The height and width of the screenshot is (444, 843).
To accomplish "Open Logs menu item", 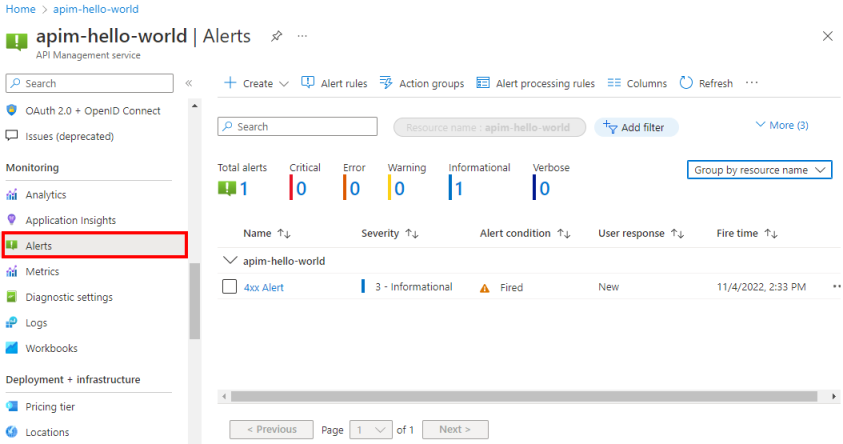I will click(36, 323).
